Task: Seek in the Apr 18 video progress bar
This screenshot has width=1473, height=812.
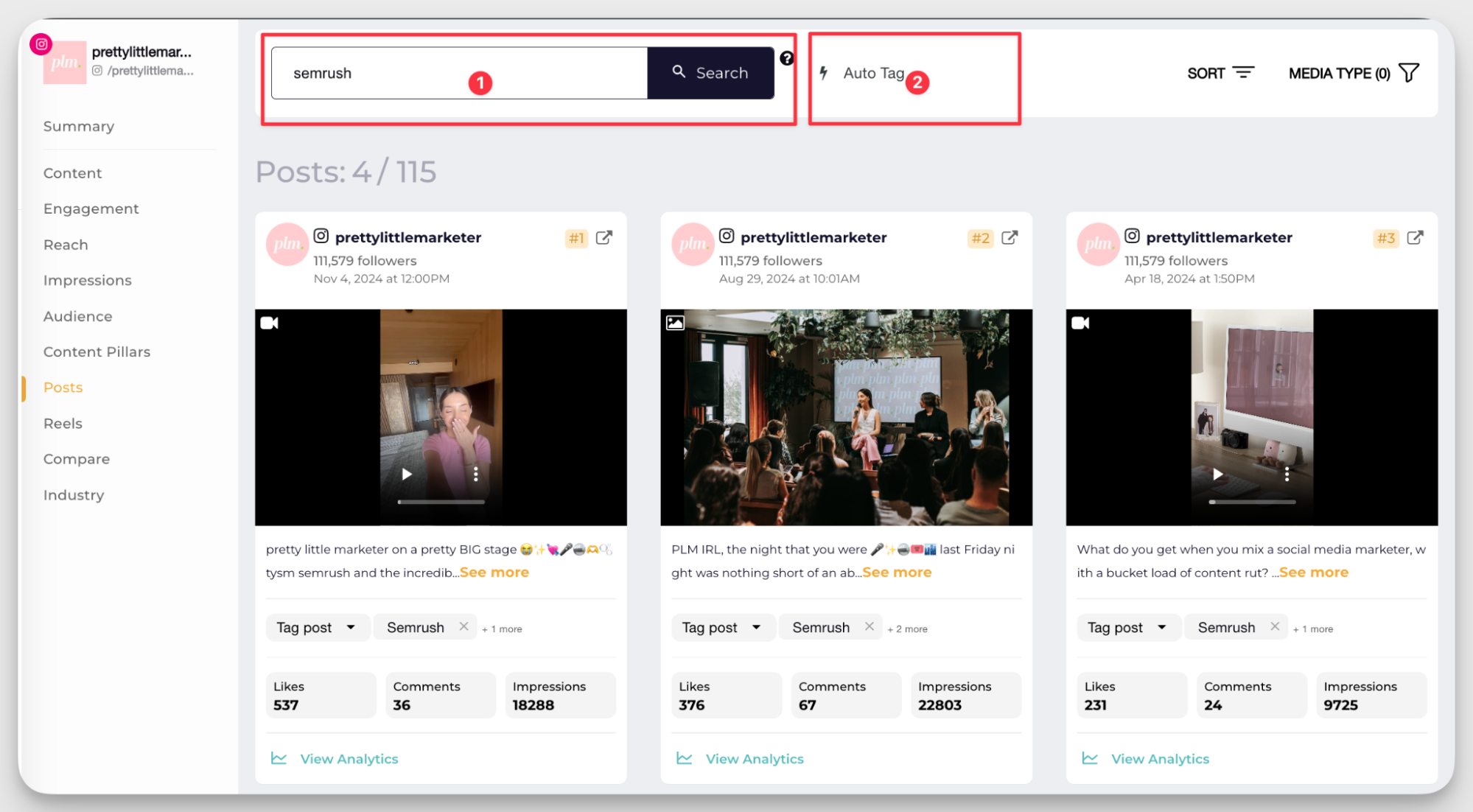Action: pos(1252,502)
